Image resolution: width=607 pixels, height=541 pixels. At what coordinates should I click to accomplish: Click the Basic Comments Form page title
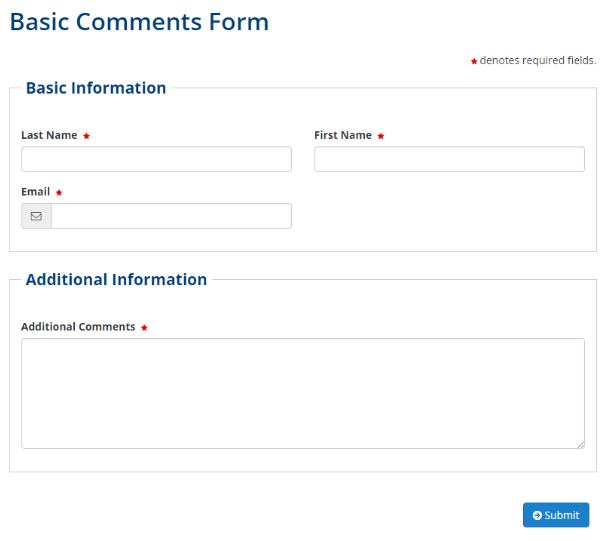pos(139,22)
